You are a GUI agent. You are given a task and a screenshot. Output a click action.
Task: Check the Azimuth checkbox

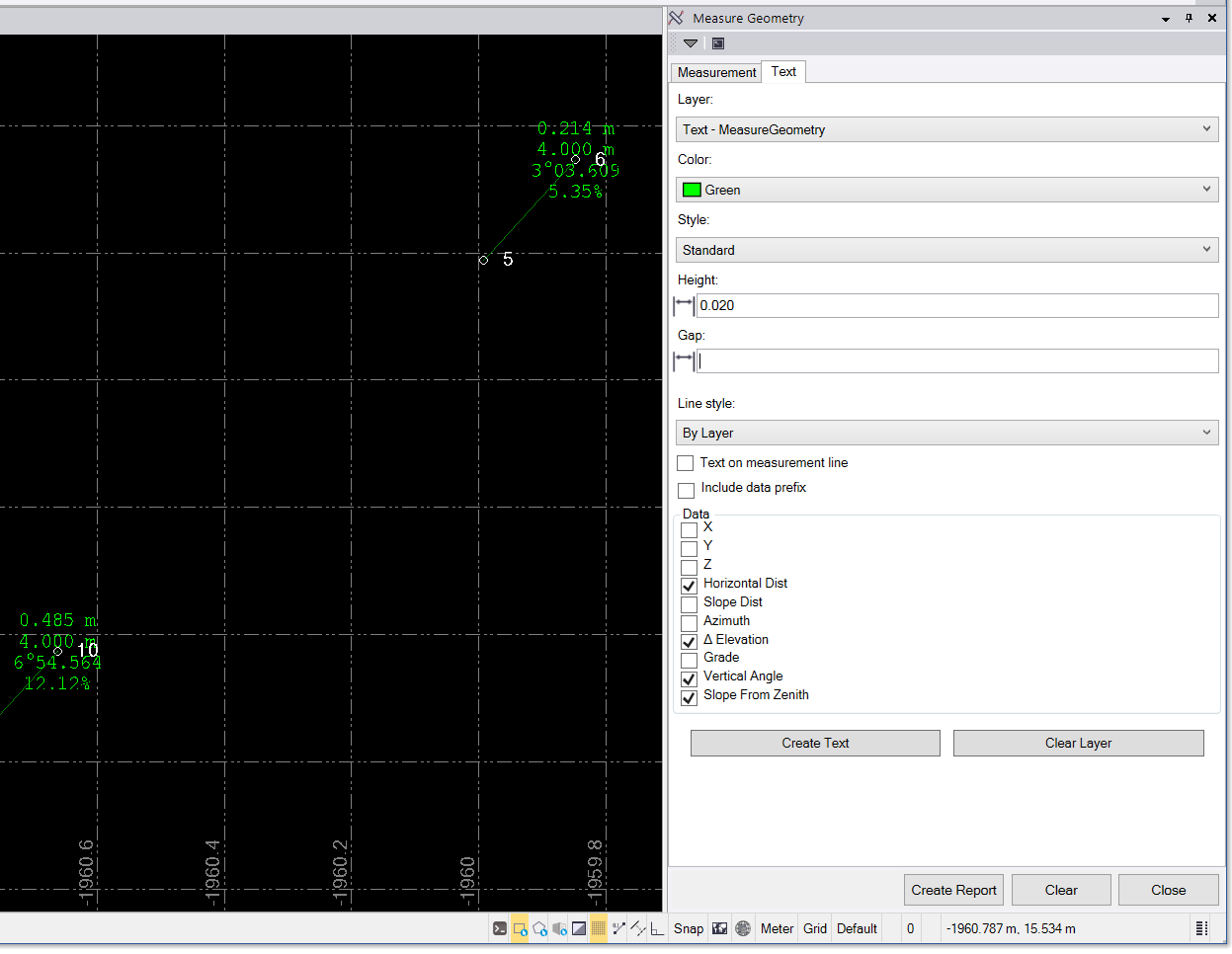pos(690,623)
